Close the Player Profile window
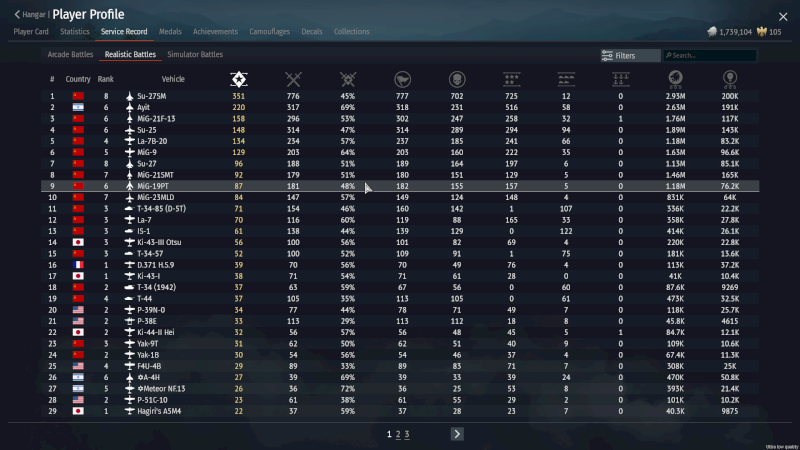This screenshot has height=450, width=800. point(783,16)
